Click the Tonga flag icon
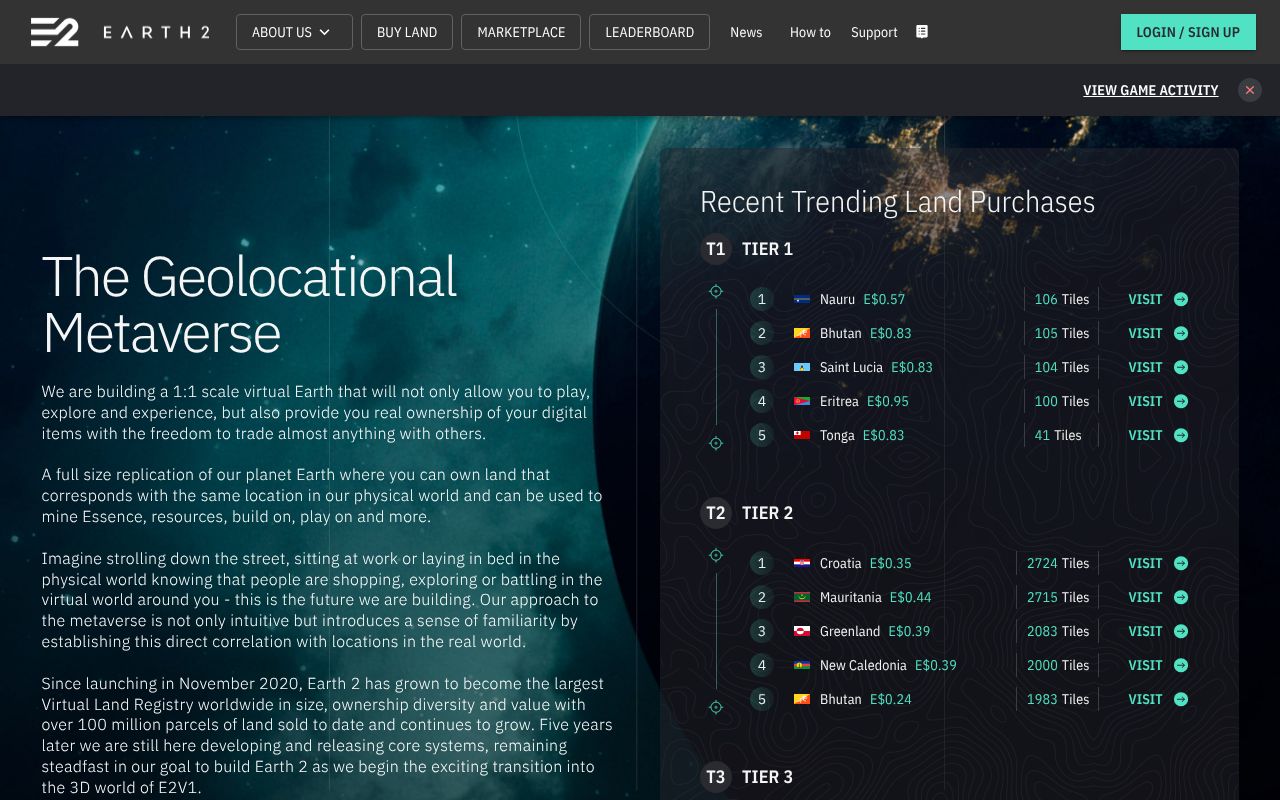Screen dimensions: 1280x800 coord(801,435)
